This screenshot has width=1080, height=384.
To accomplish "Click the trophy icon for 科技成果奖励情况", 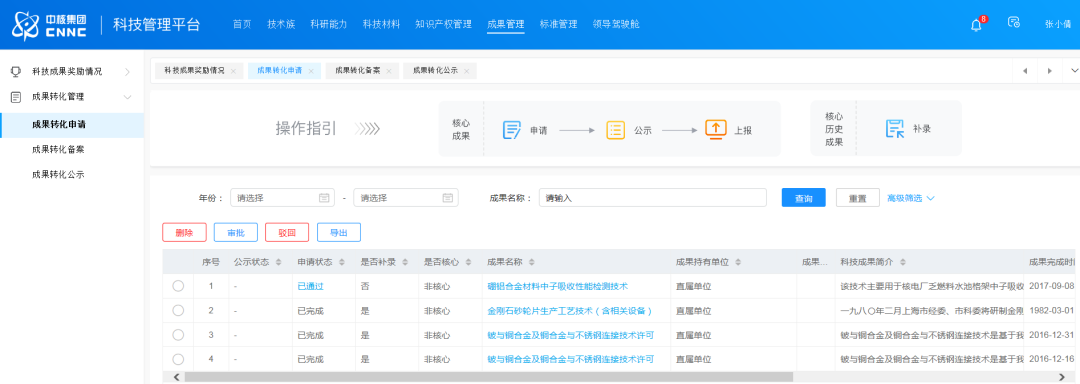I will pos(16,71).
